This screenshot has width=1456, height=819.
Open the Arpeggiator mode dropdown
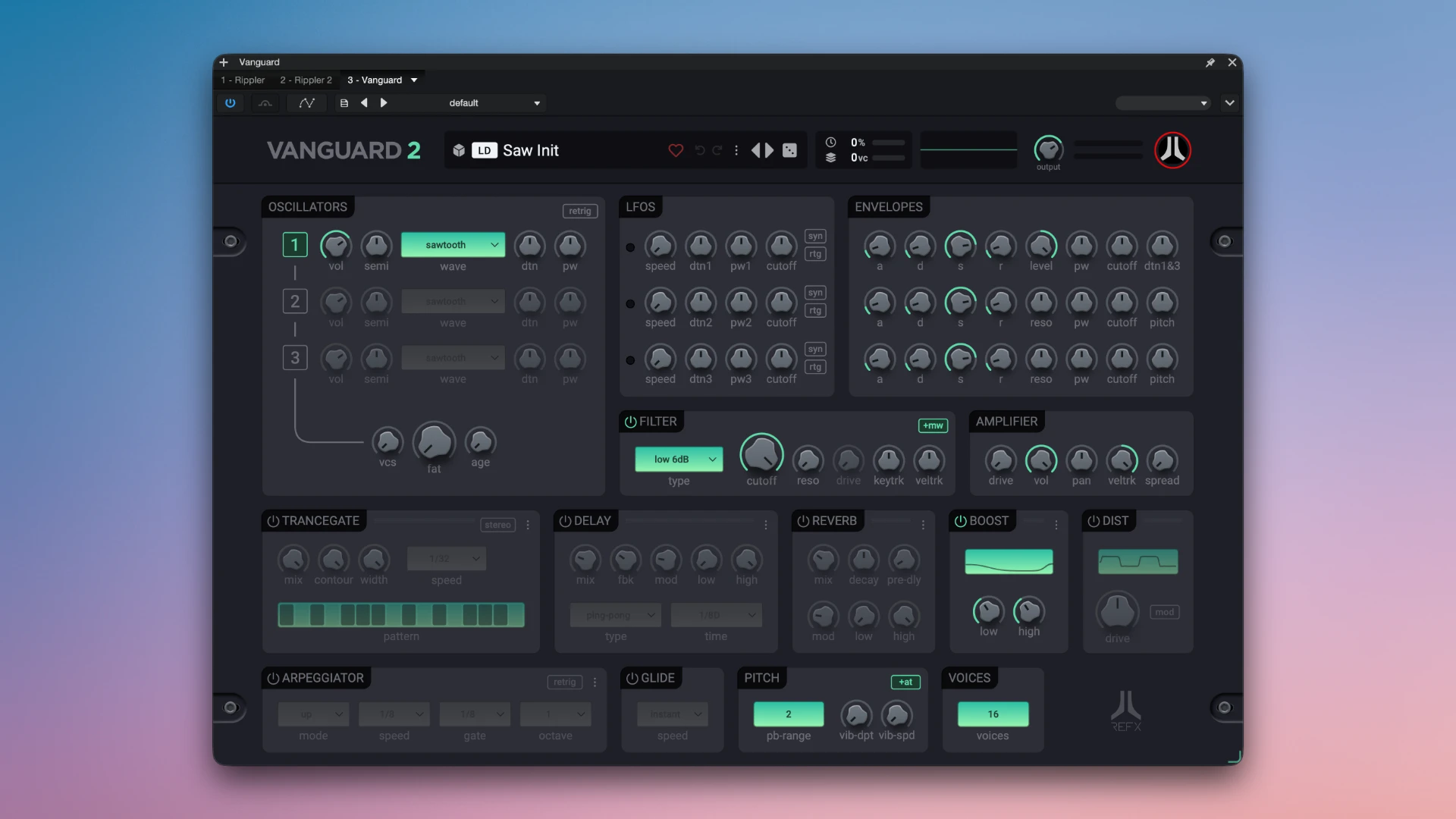pos(313,714)
